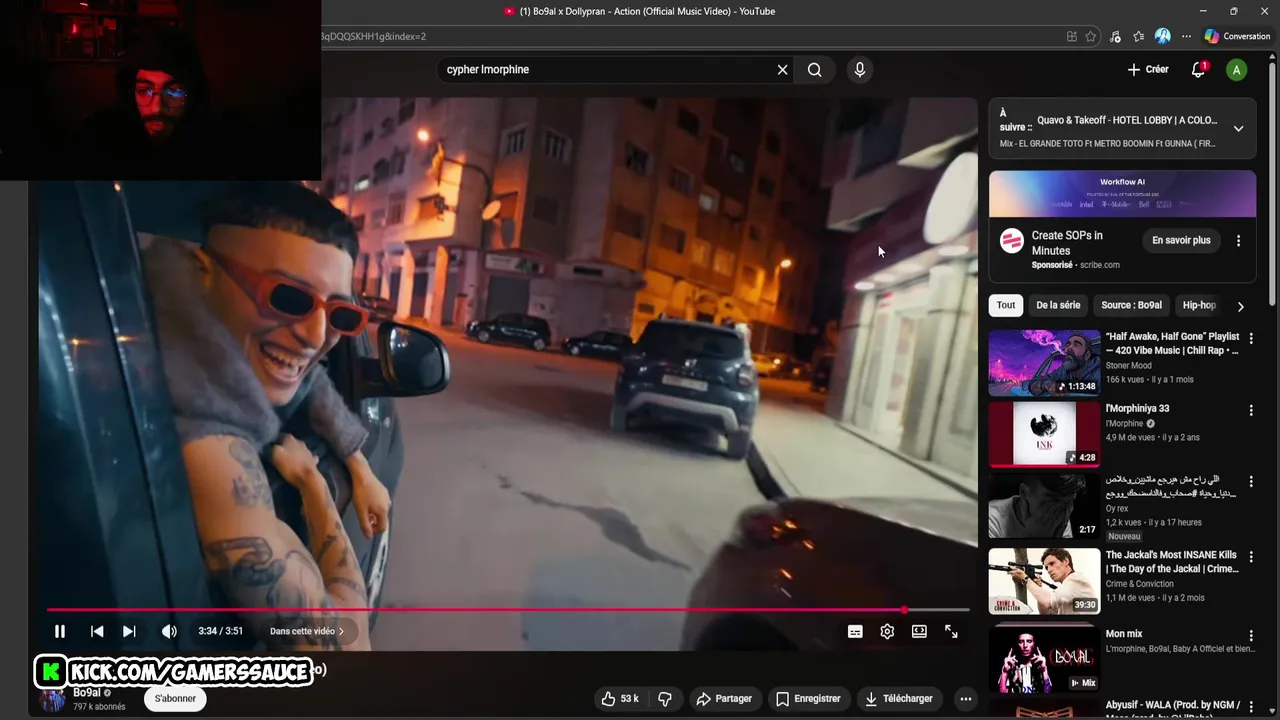Viewport: 1280px width, 720px height.
Task: Click the title "l'Morphinya 33"
Action: pyautogui.click(x=1137, y=408)
